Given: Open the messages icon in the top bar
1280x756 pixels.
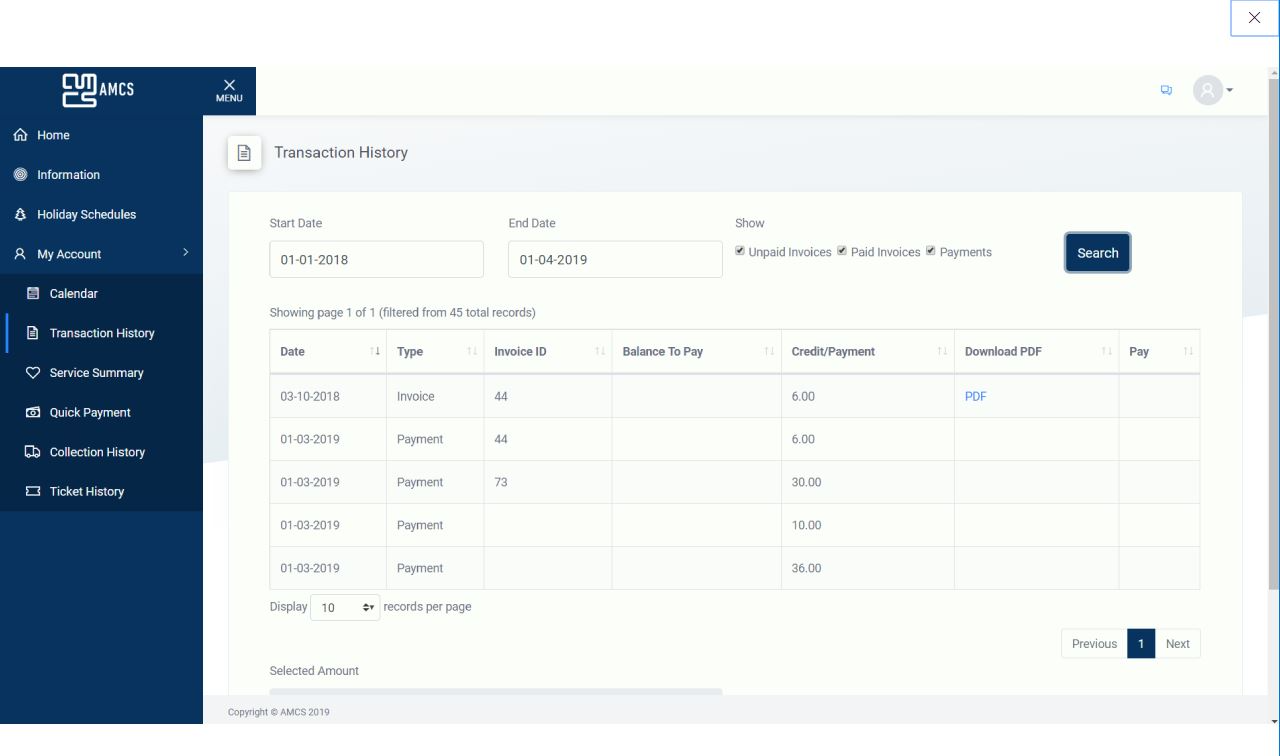Looking at the screenshot, I should click(x=1166, y=90).
